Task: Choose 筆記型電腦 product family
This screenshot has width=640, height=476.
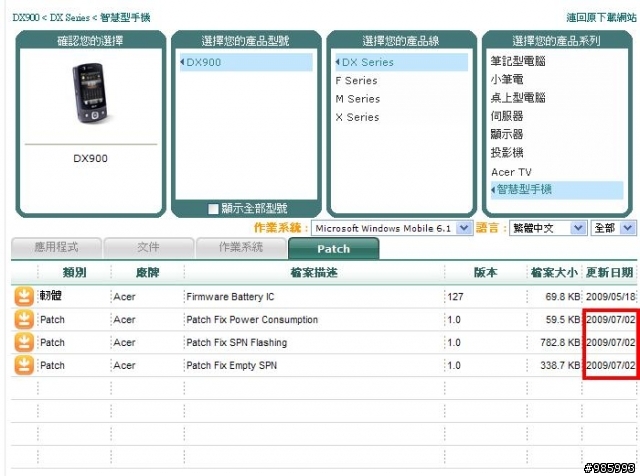Action: click(x=518, y=61)
